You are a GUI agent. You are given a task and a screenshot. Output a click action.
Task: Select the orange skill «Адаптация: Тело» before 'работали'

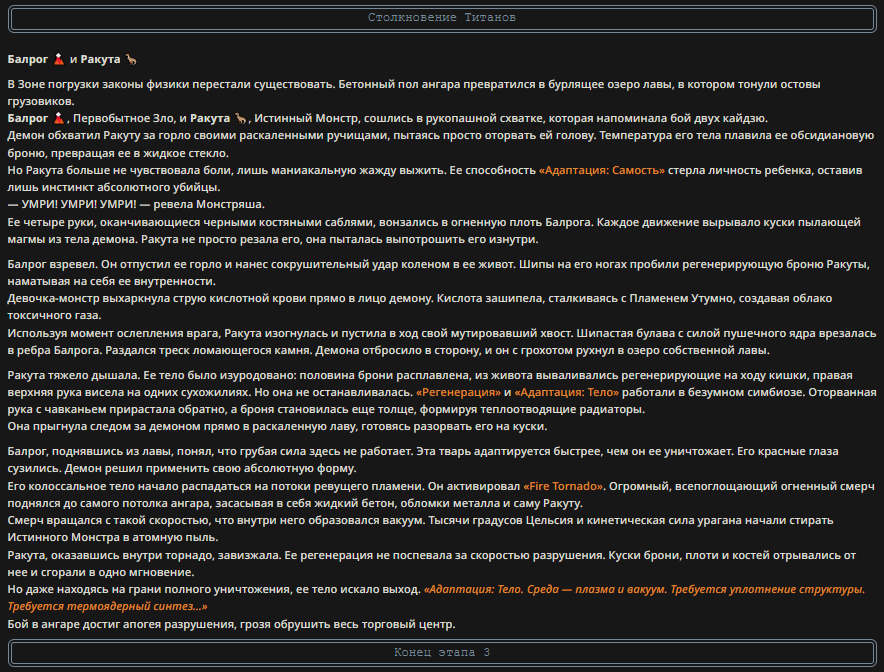point(567,392)
